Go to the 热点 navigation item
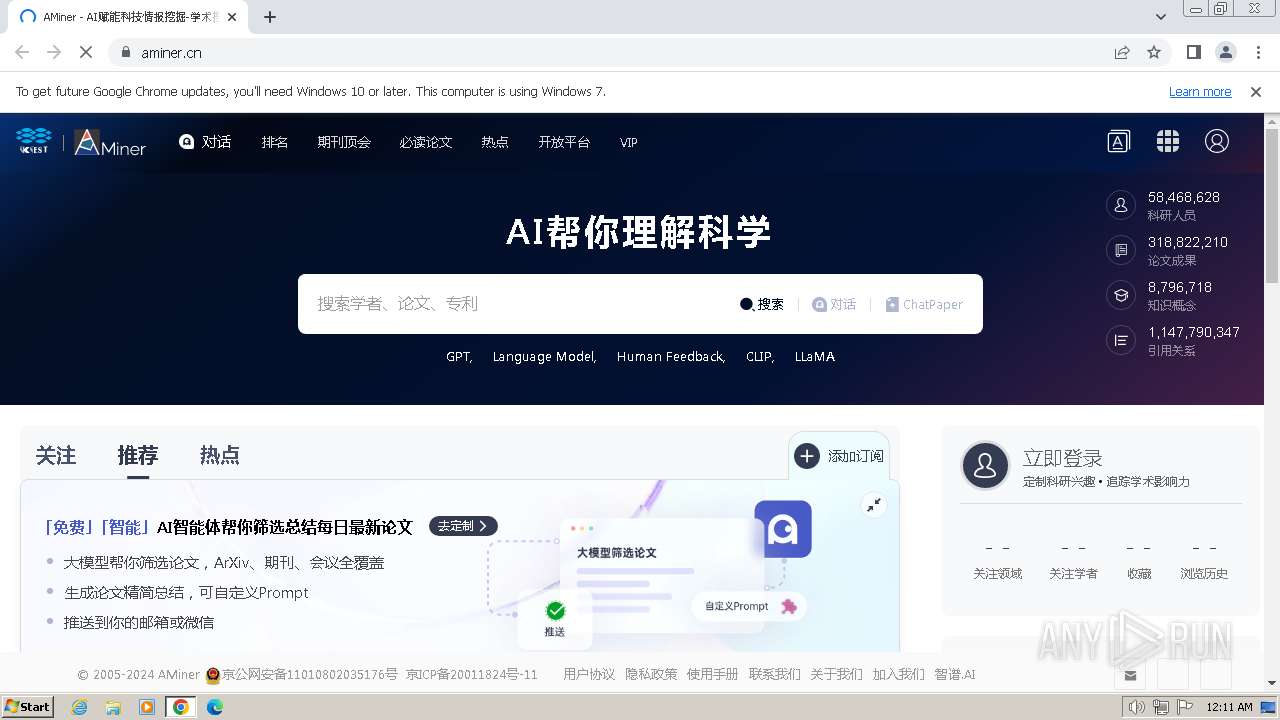 tap(495, 142)
